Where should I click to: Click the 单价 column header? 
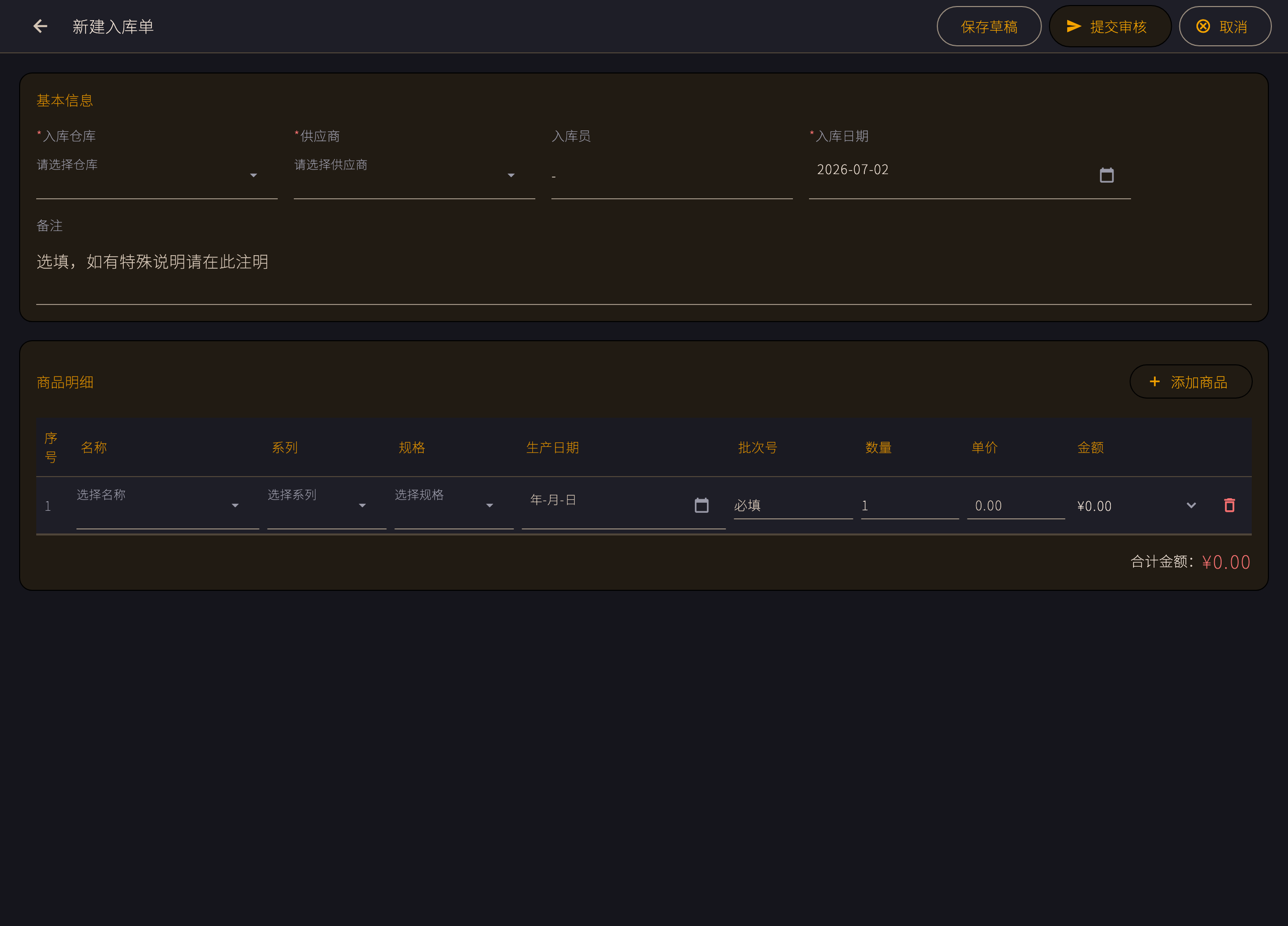click(x=984, y=448)
